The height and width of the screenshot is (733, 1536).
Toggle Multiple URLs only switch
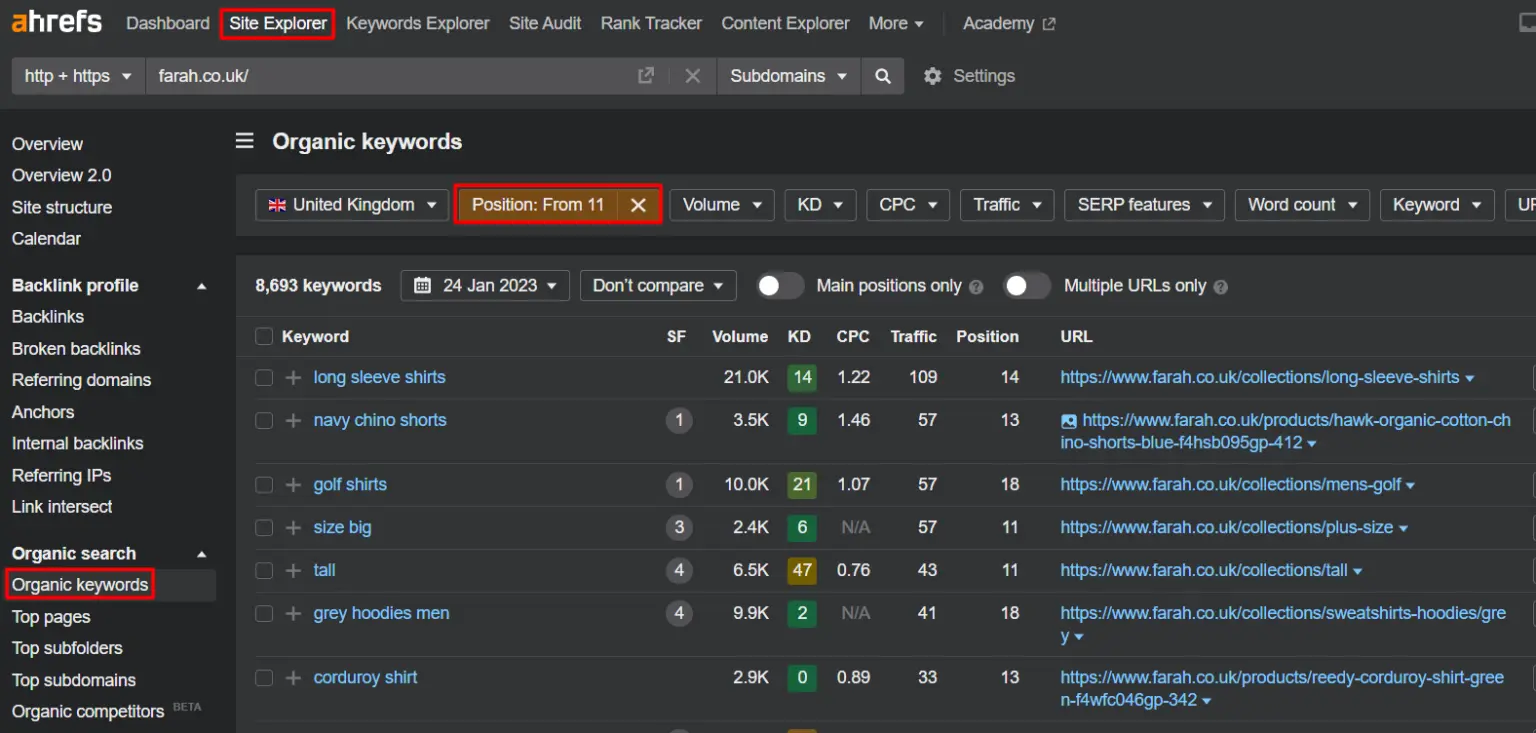click(x=1027, y=286)
